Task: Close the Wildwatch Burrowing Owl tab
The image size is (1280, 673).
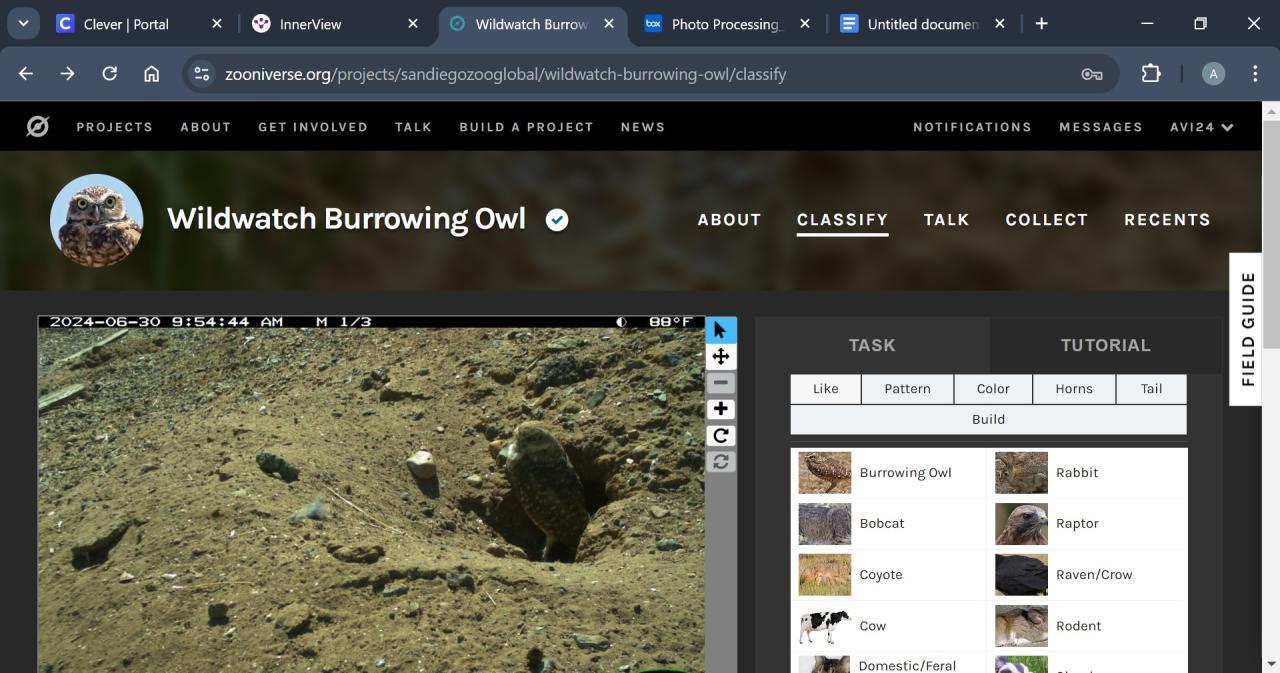Action: pyautogui.click(x=609, y=24)
